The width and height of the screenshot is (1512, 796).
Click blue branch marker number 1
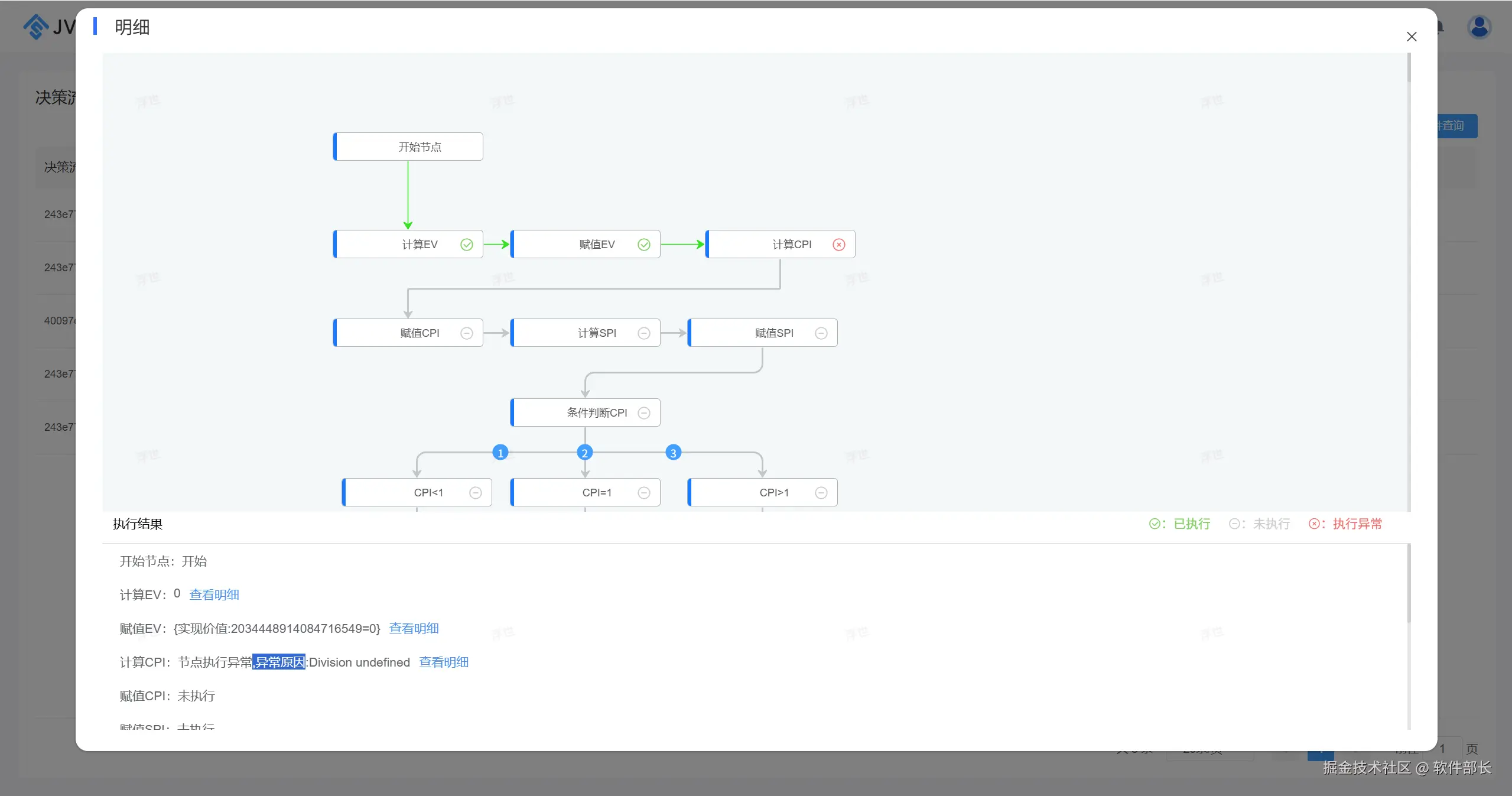point(500,453)
